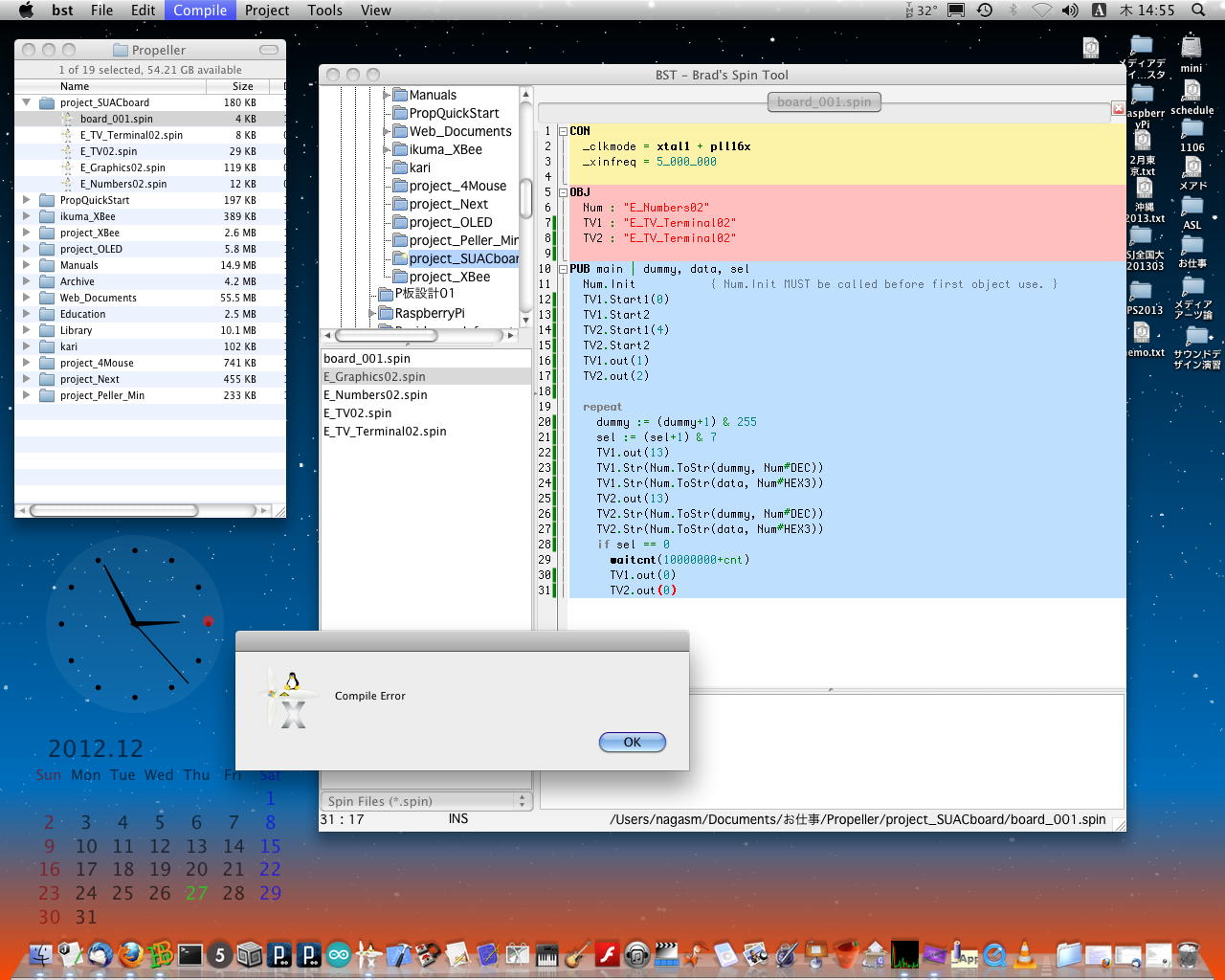Open Arduino app in the Dock
The image size is (1225, 980).
339,954
